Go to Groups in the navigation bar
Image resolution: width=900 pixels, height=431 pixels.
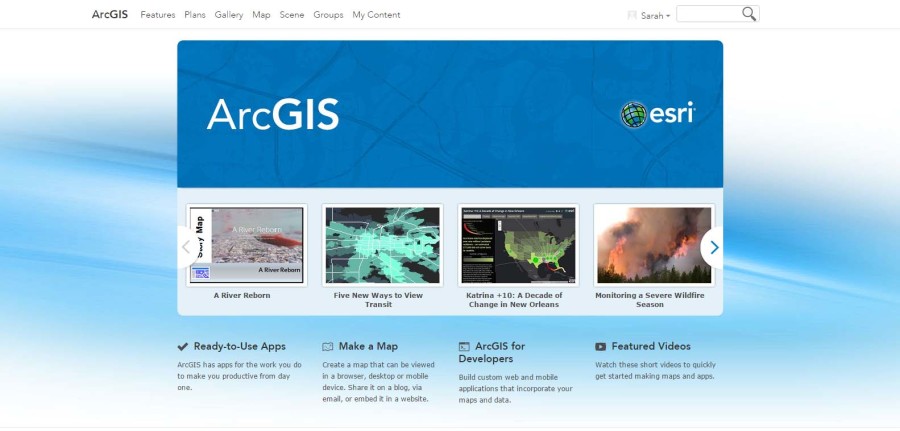tap(328, 15)
